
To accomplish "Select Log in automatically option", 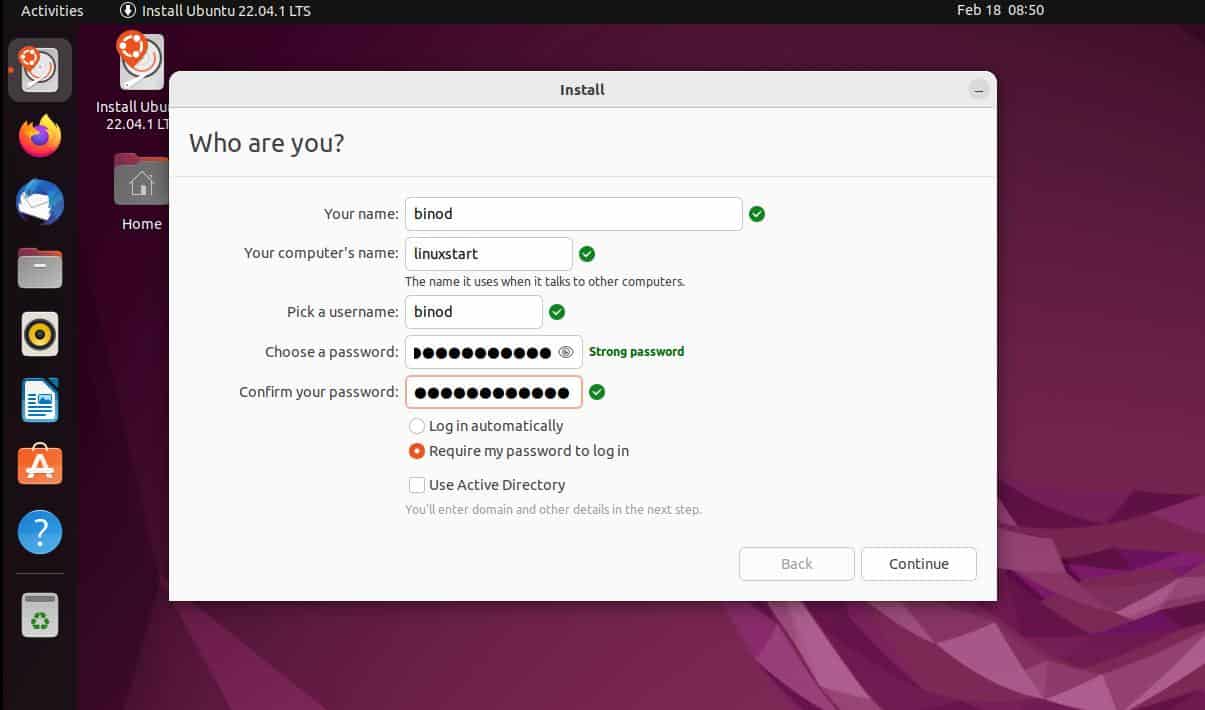I will (x=417, y=426).
